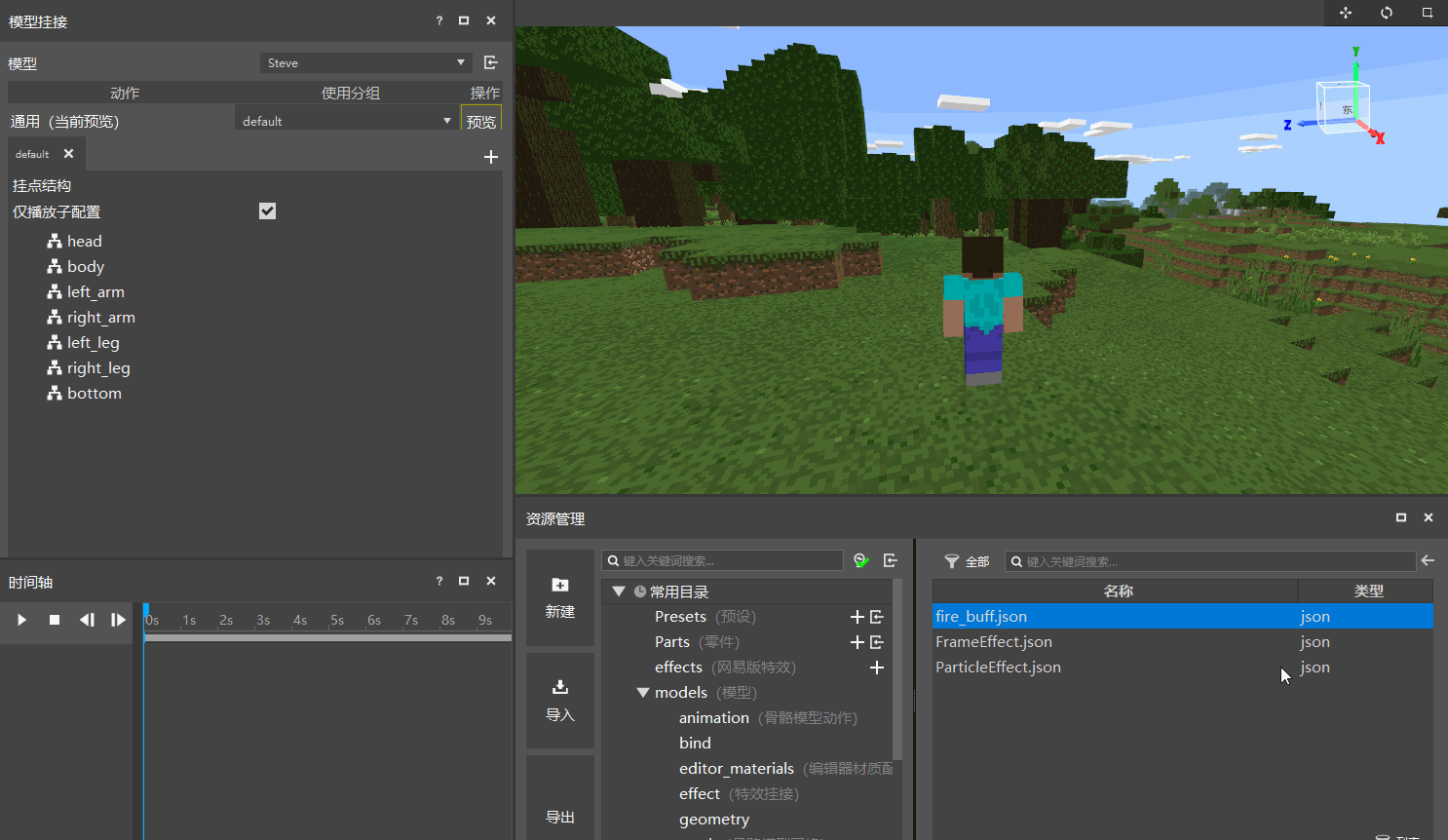This screenshot has width=1448, height=840.
Task: Select the effect (特效挂接) folder
Action: click(x=739, y=794)
